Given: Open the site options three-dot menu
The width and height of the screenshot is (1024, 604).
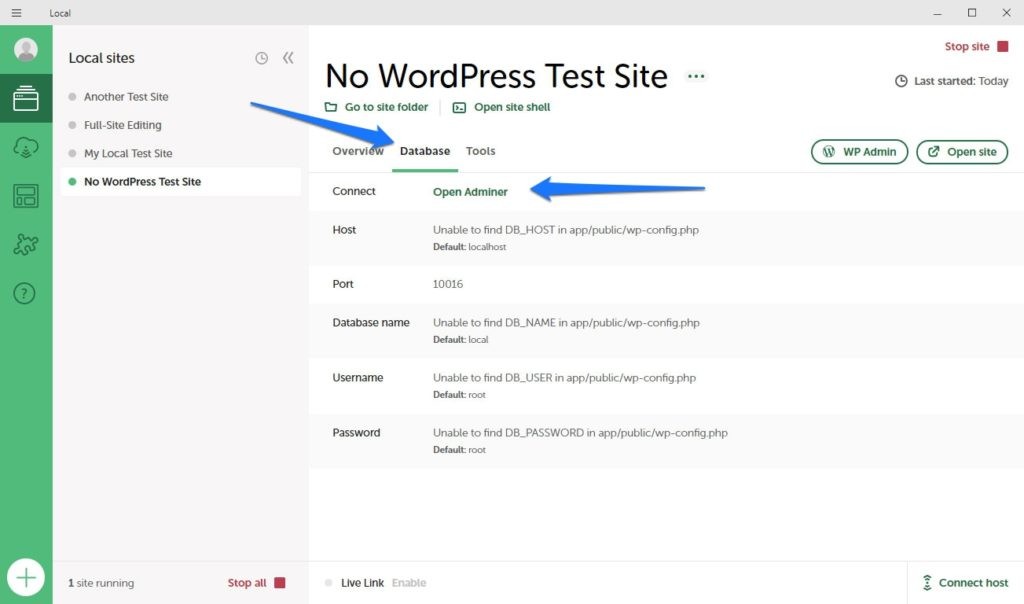Looking at the screenshot, I should [x=696, y=76].
